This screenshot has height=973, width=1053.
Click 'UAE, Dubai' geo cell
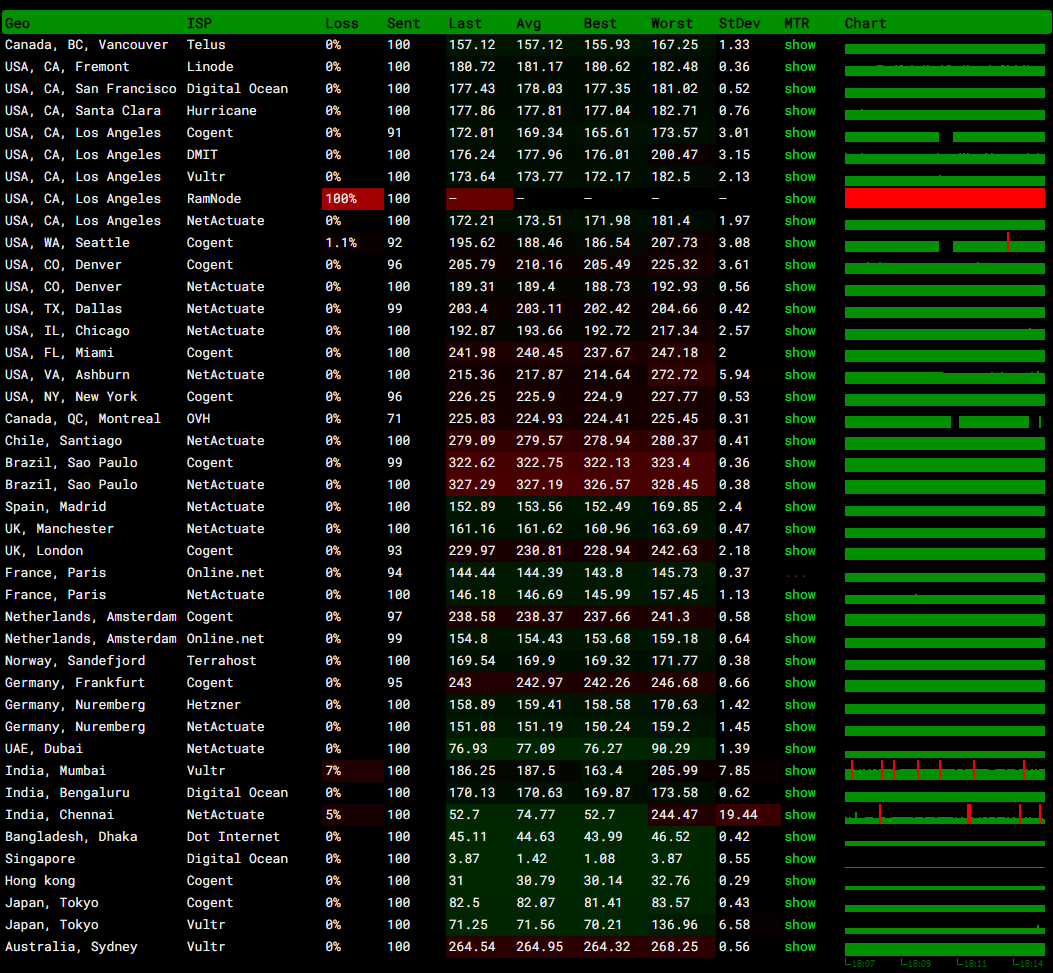(44, 749)
